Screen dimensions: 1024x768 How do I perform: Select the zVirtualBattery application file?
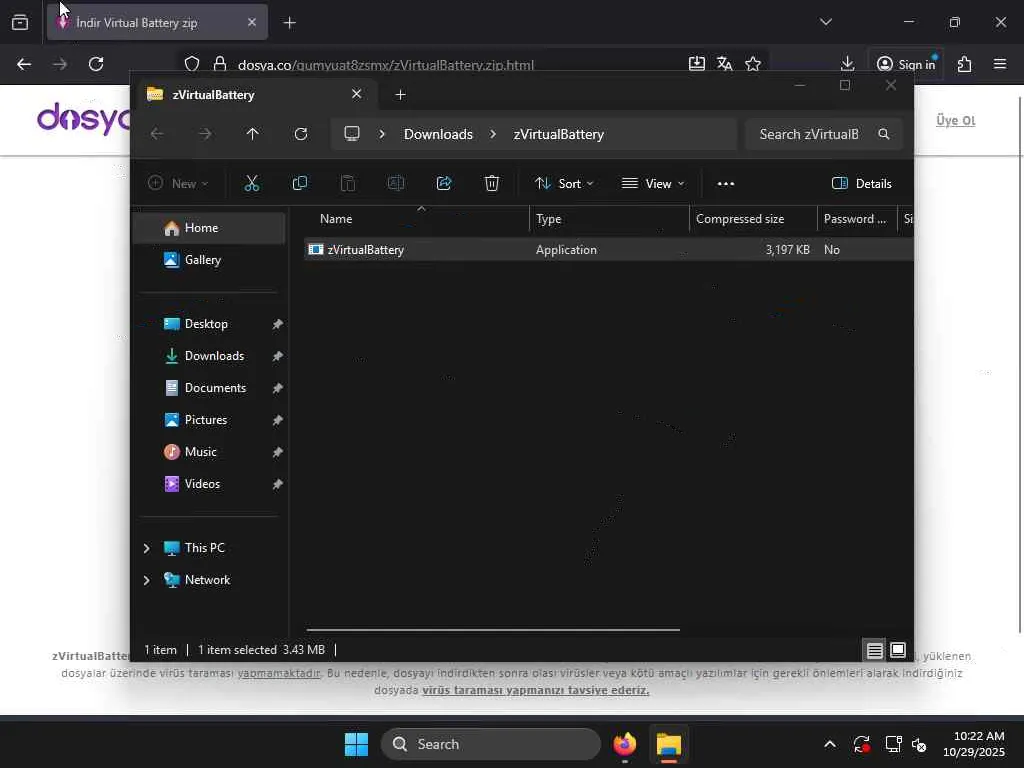[x=609, y=249]
